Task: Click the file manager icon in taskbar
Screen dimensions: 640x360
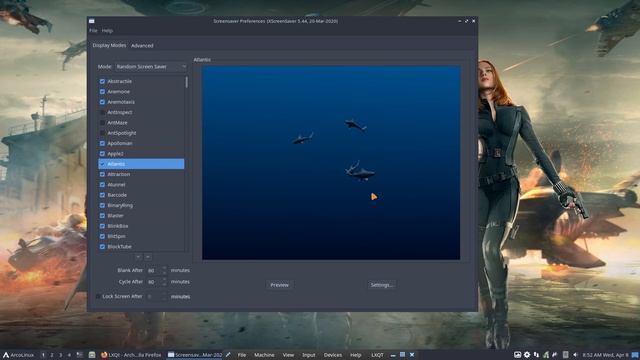Action: point(92,355)
